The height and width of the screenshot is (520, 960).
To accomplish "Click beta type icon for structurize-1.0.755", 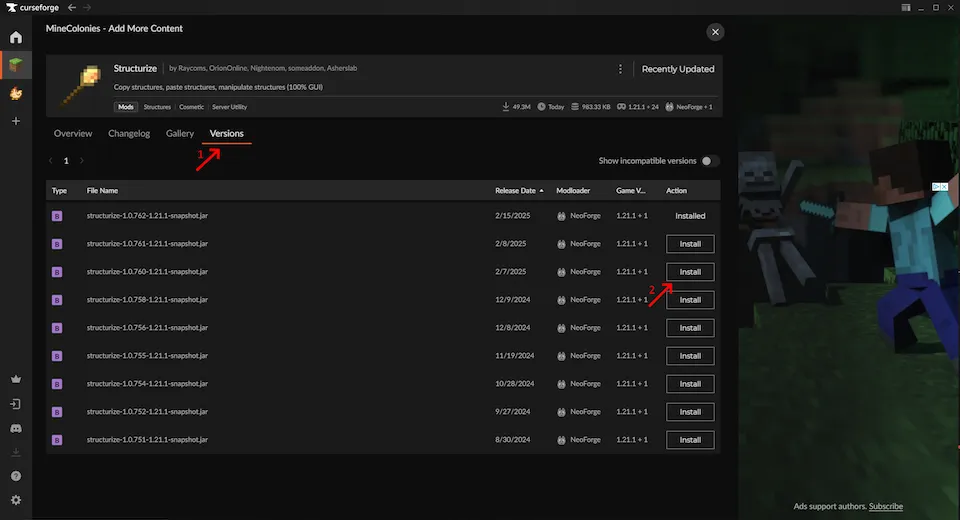I will (57, 356).
